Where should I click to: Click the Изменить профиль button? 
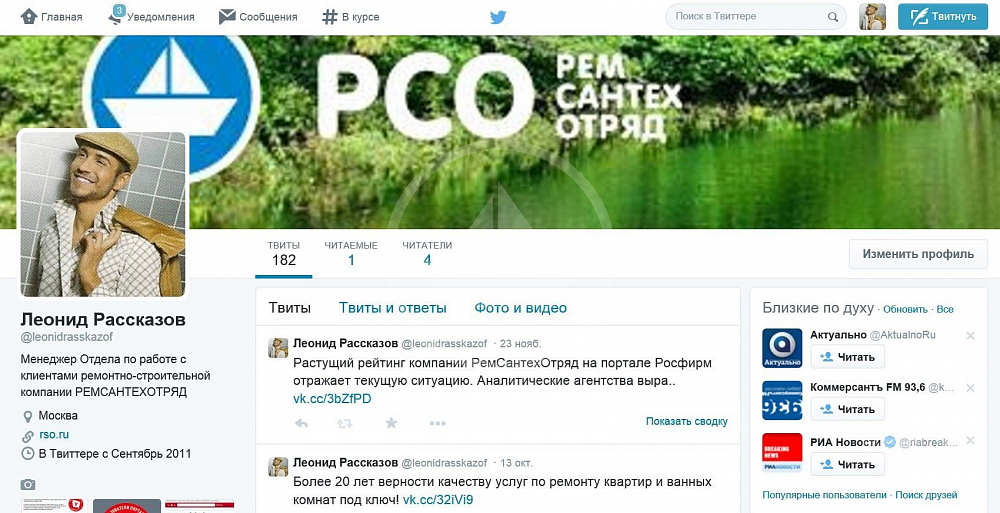918,254
